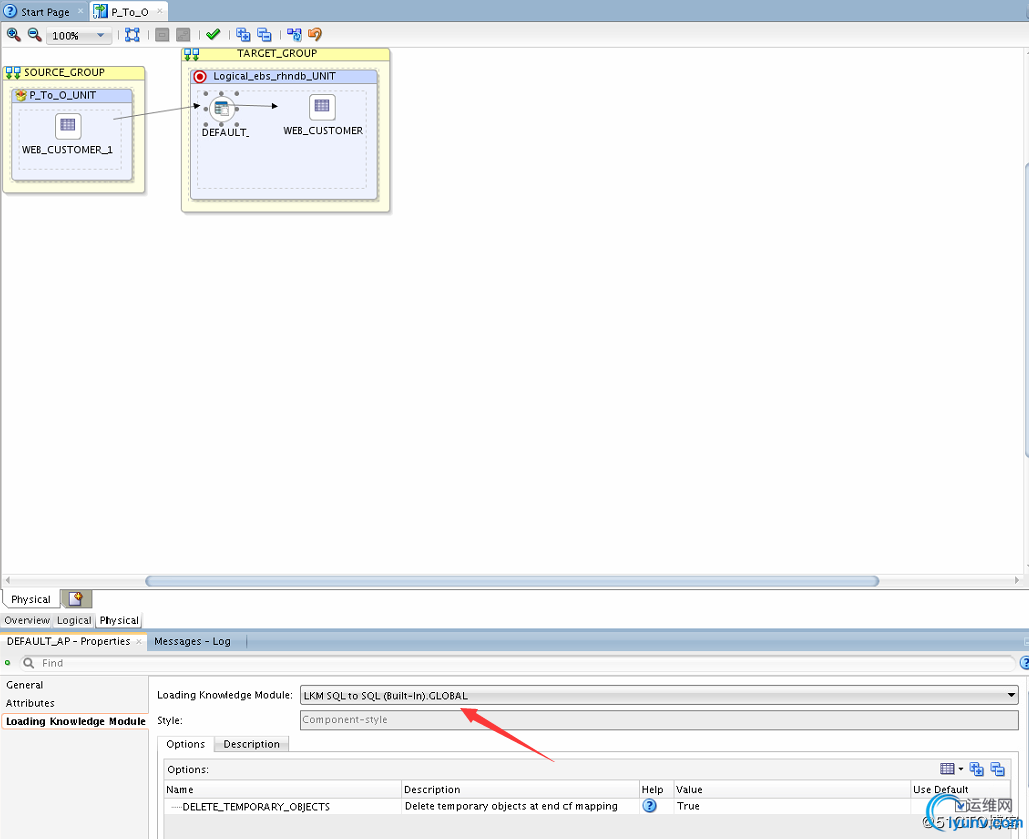The image size is (1029, 839).
Task: Click the Description column header
Action: (x=520, y=789)
